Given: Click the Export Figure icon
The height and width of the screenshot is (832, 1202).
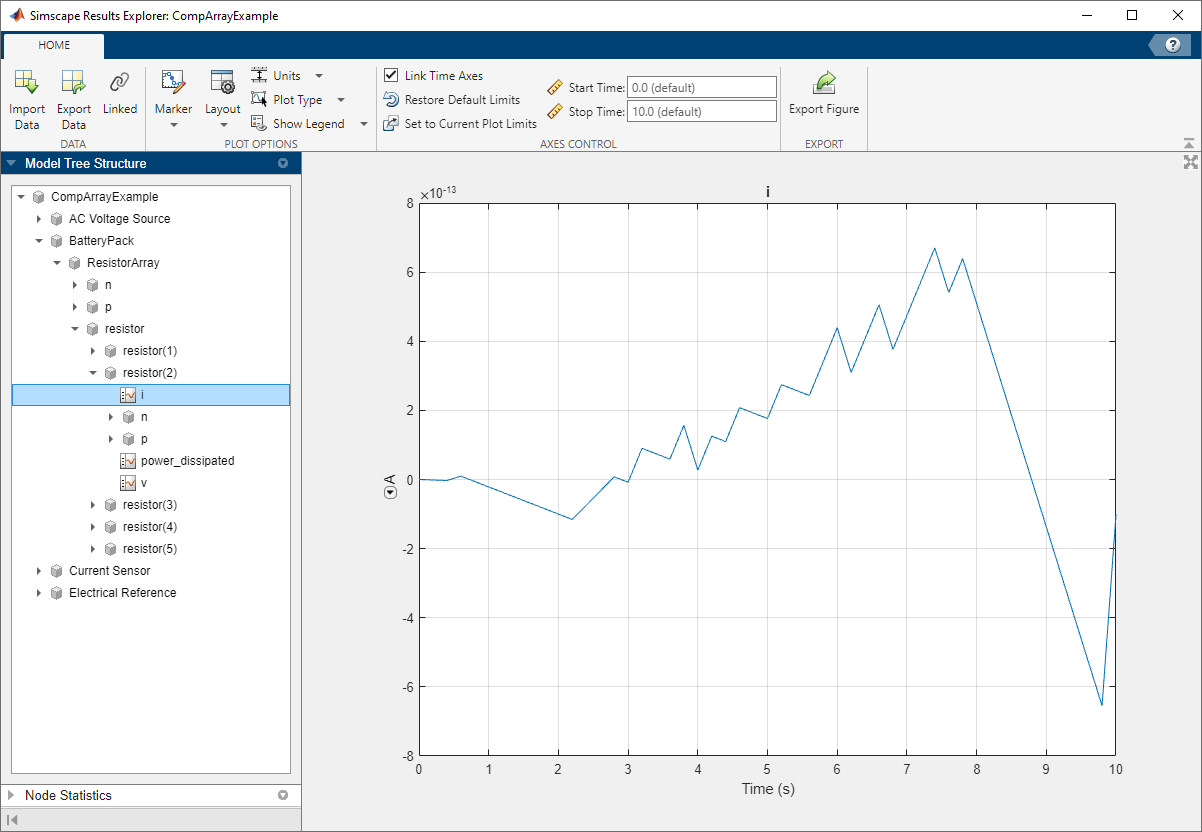Looking at the screenshot, I should 824,84.
